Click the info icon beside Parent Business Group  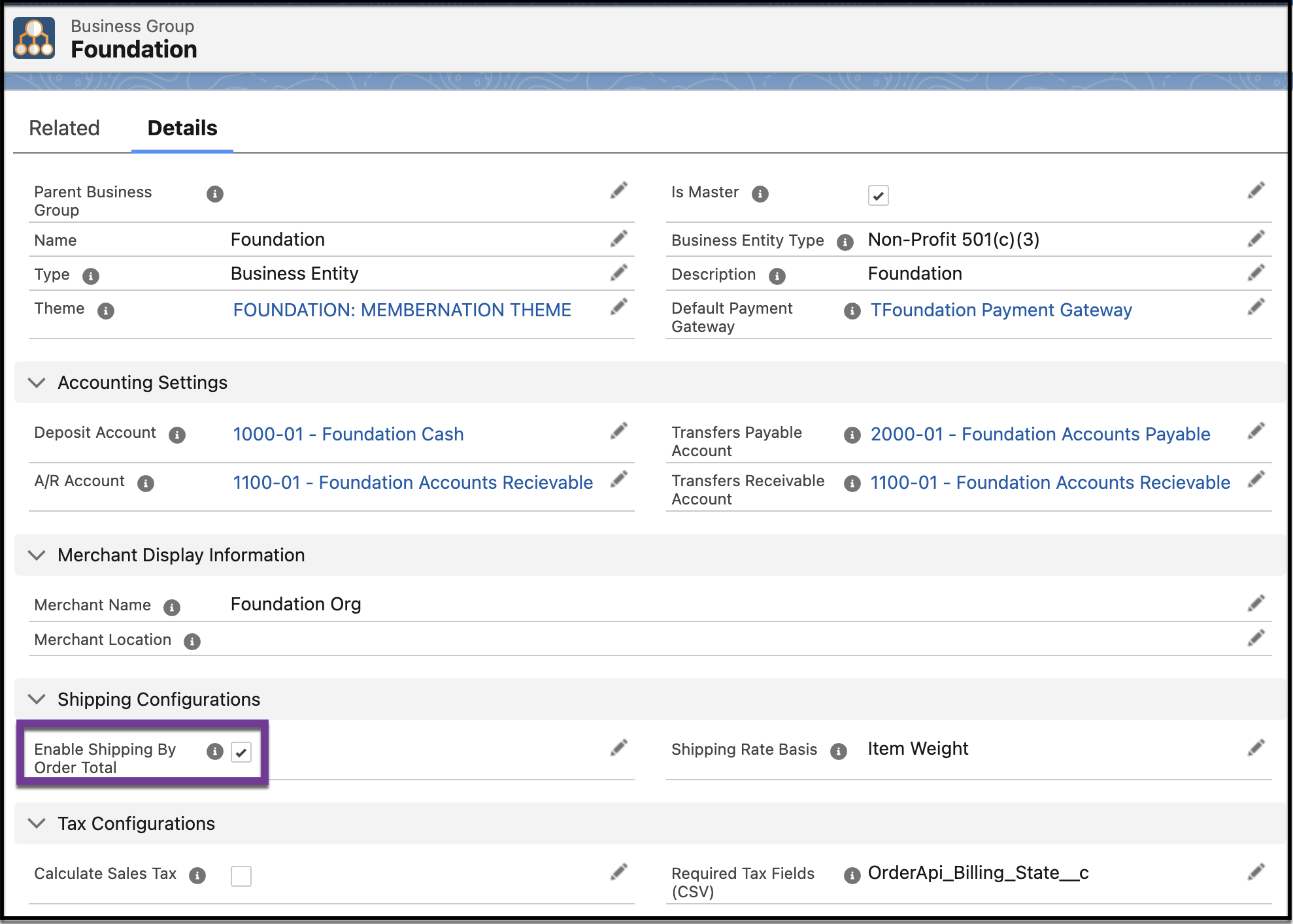[214, 194]
